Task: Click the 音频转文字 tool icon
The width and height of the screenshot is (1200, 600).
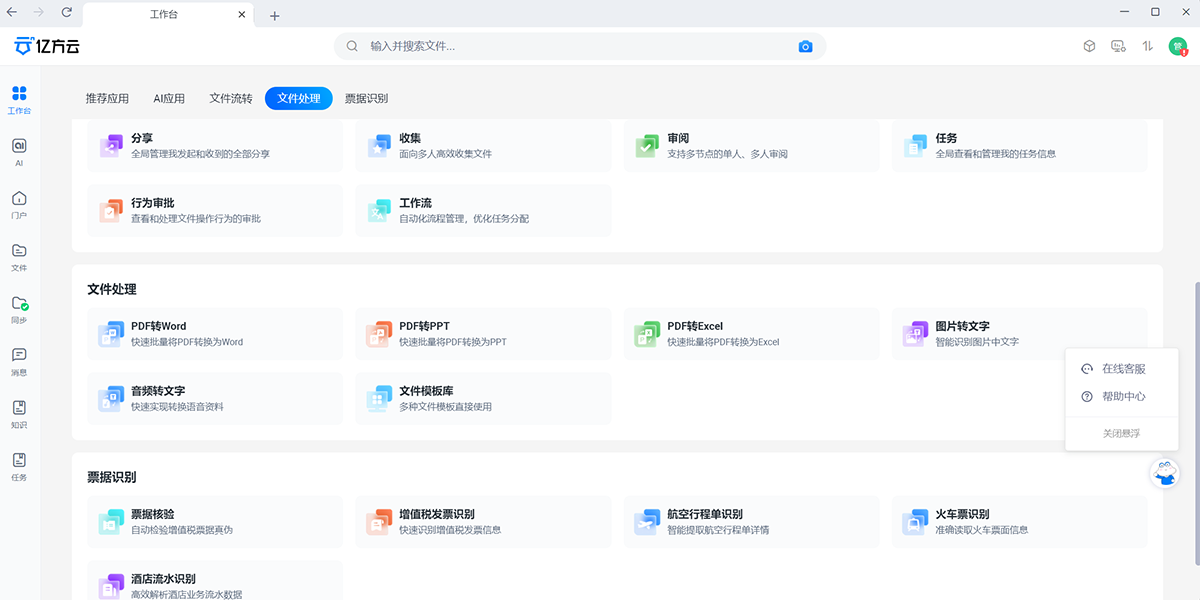Action: click(x=111, y=397)
